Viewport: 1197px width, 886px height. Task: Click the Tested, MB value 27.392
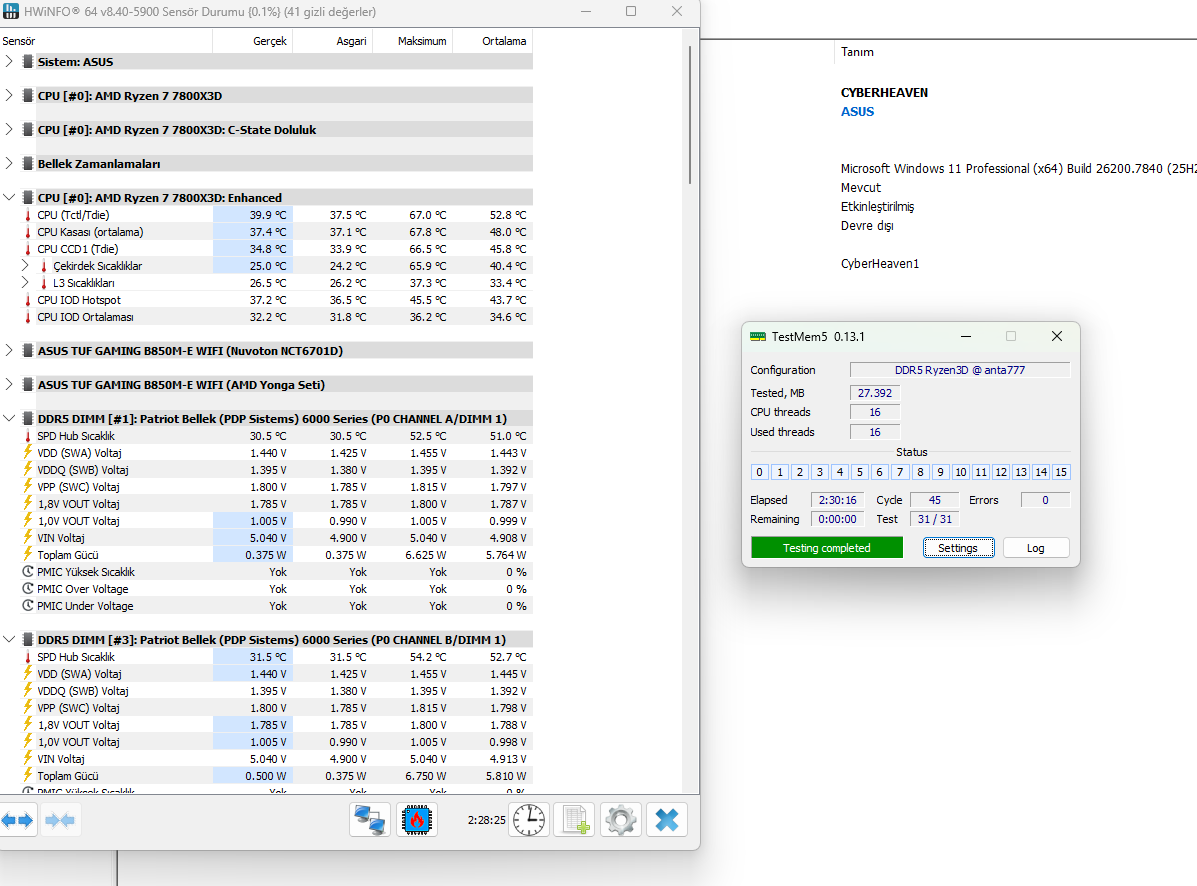point(875,393)
